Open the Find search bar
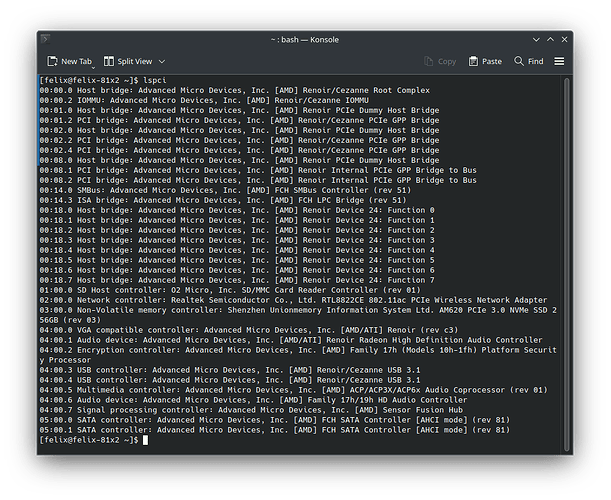 tap(529, 61)
